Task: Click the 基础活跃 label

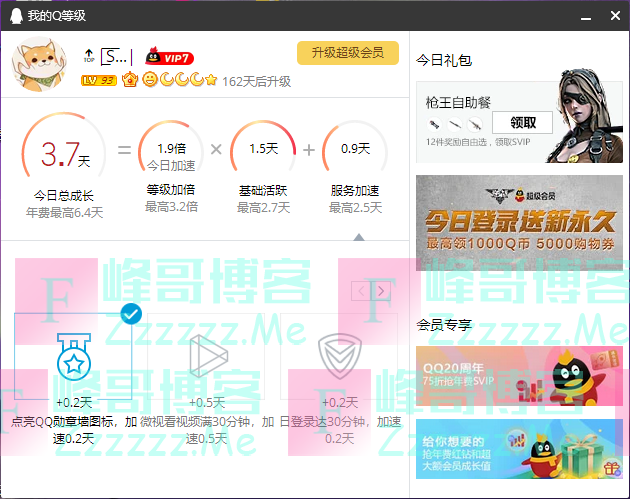Action: [263, 190]
